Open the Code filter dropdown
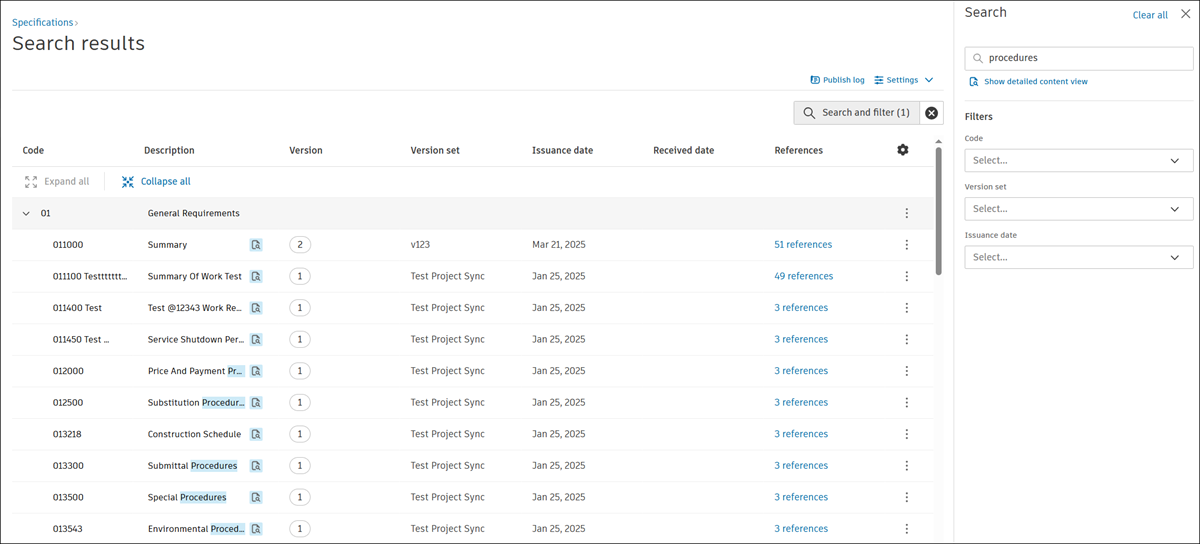1200x544 pixels. coord(1078,160)
